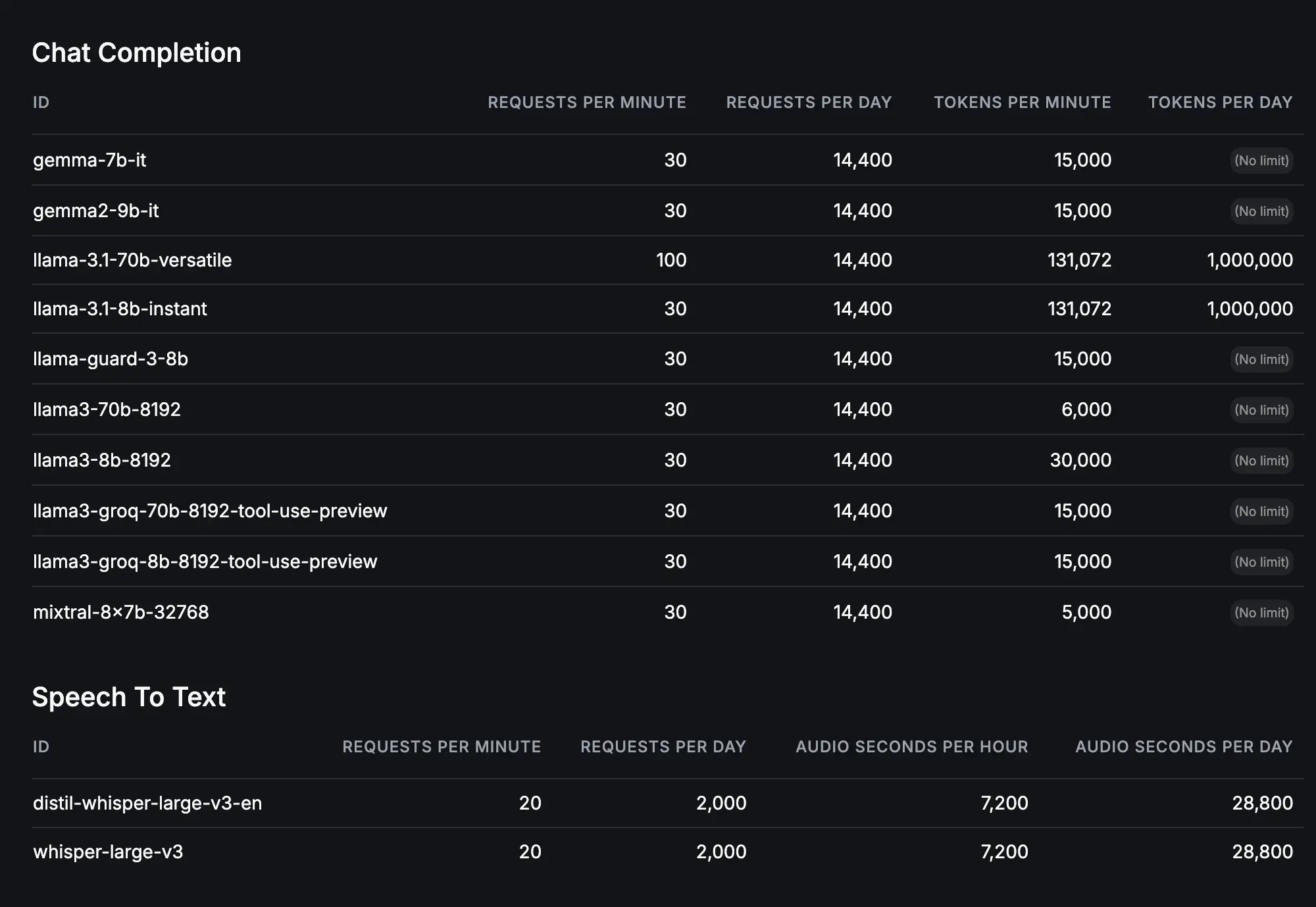Click the Chat Completion heading
The width and height of the screenshot is (1316, 907).
click(136, 53)
